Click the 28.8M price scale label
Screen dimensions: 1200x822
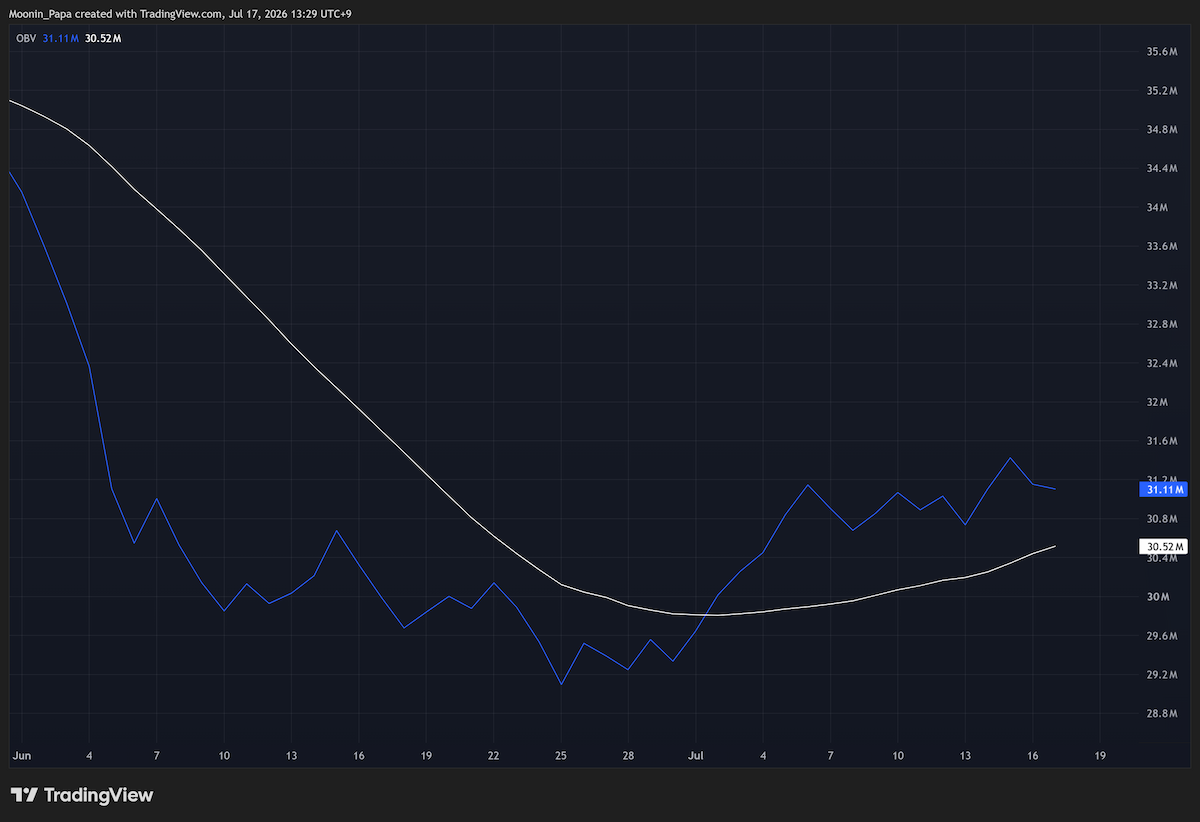(x=1161, y=714)
